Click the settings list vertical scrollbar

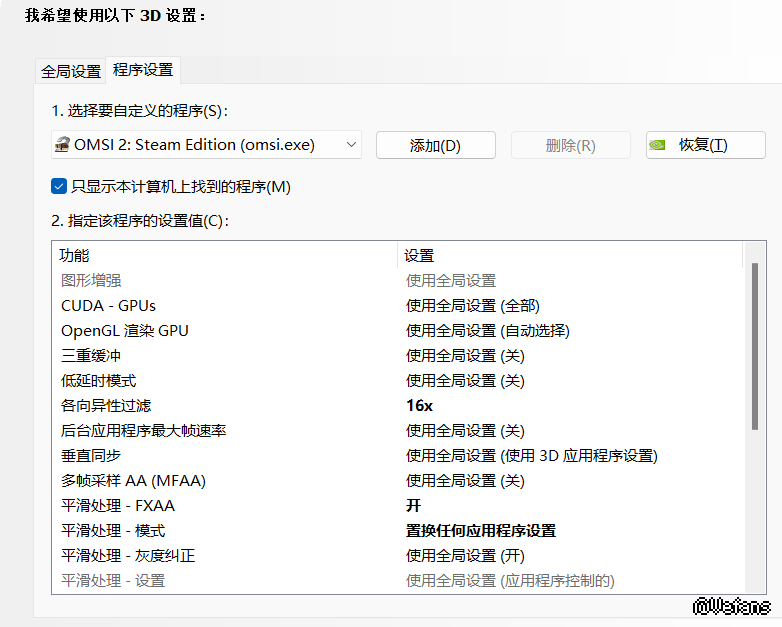[754, 346]
